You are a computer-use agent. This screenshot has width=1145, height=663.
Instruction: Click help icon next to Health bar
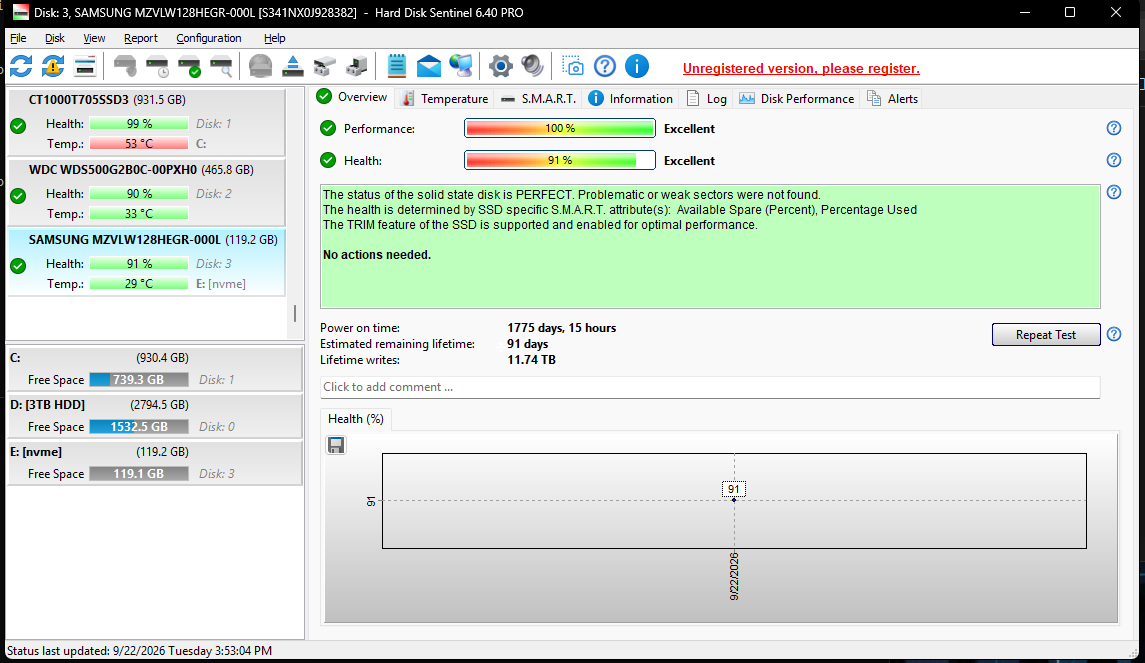[x=1114, y=161]
